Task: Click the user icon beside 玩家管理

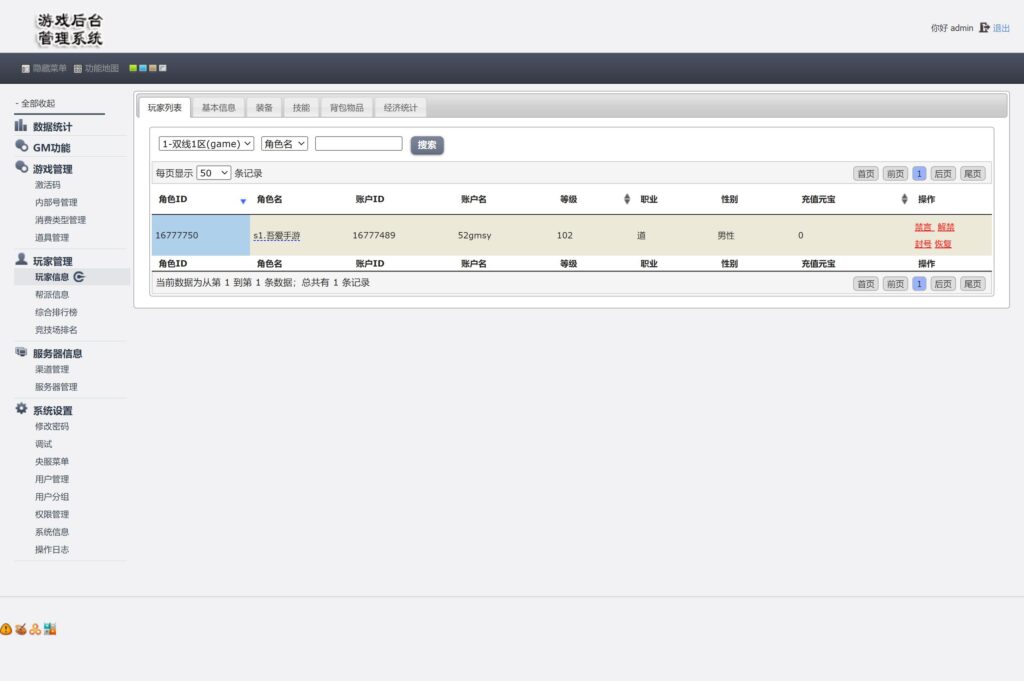Action: tap(21, 260)
